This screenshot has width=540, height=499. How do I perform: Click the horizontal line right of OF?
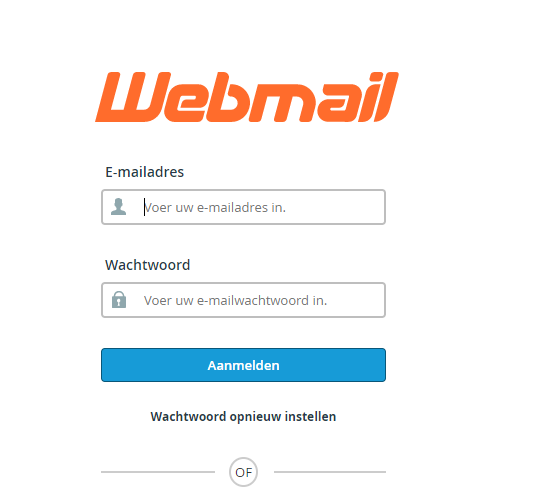[330, 472]
